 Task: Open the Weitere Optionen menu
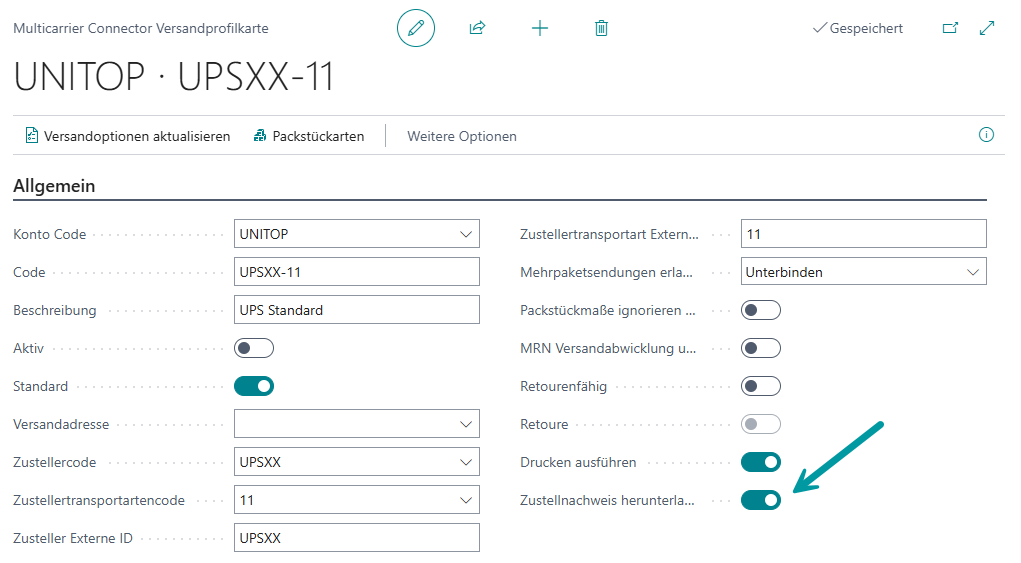[x=462, y=136]
